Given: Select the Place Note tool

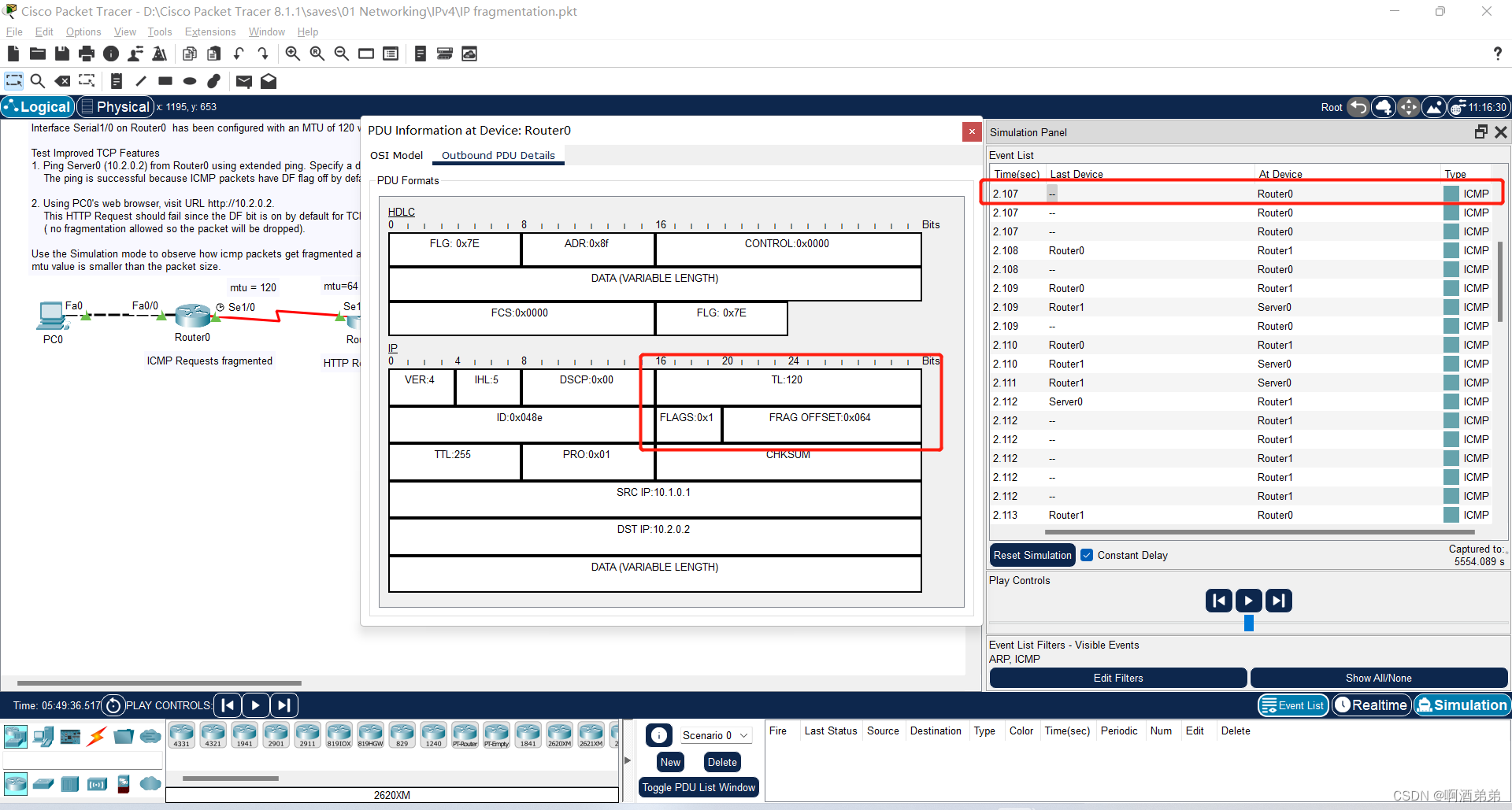Looking at the screenshot, I should 117,81.
